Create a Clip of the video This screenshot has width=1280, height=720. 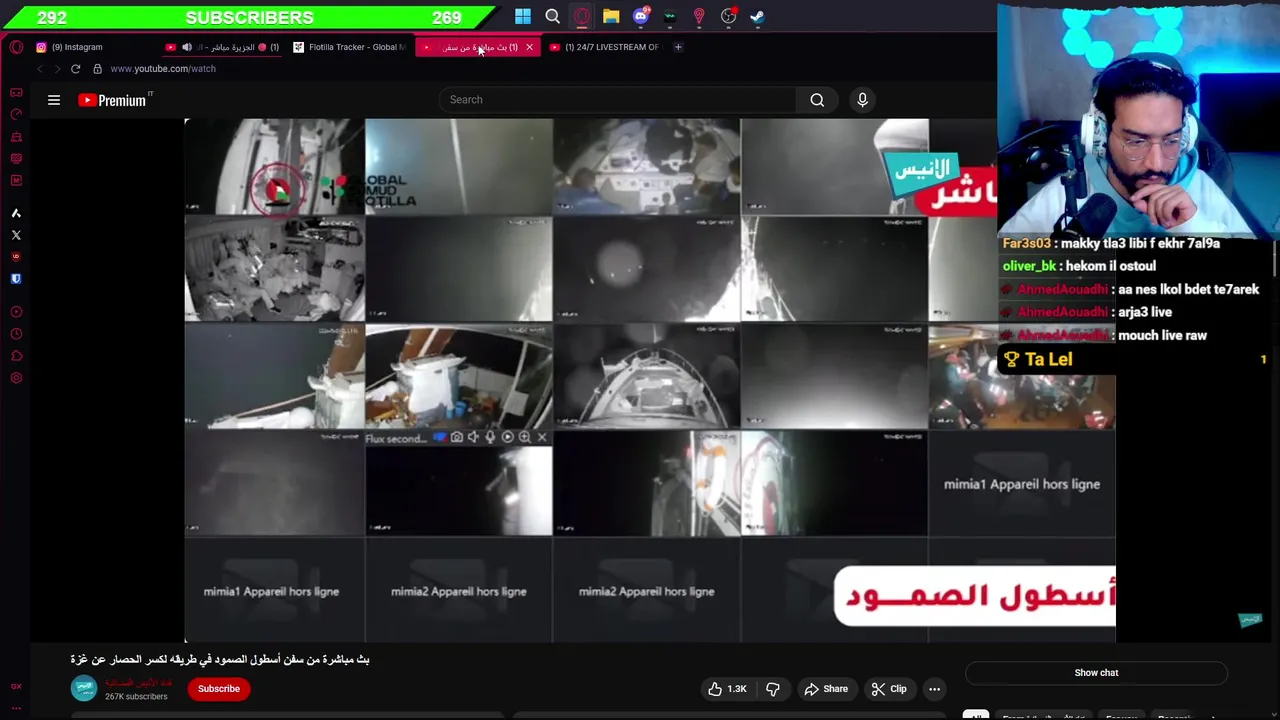pyautogui.click(x=888, y=688)
